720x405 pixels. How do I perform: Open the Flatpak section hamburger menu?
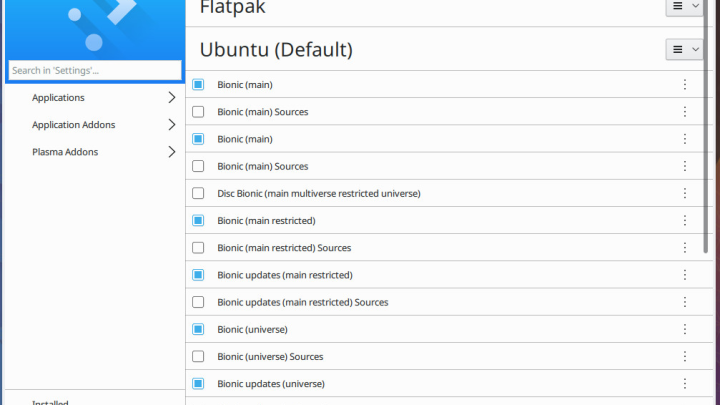(x=684, y=6)
